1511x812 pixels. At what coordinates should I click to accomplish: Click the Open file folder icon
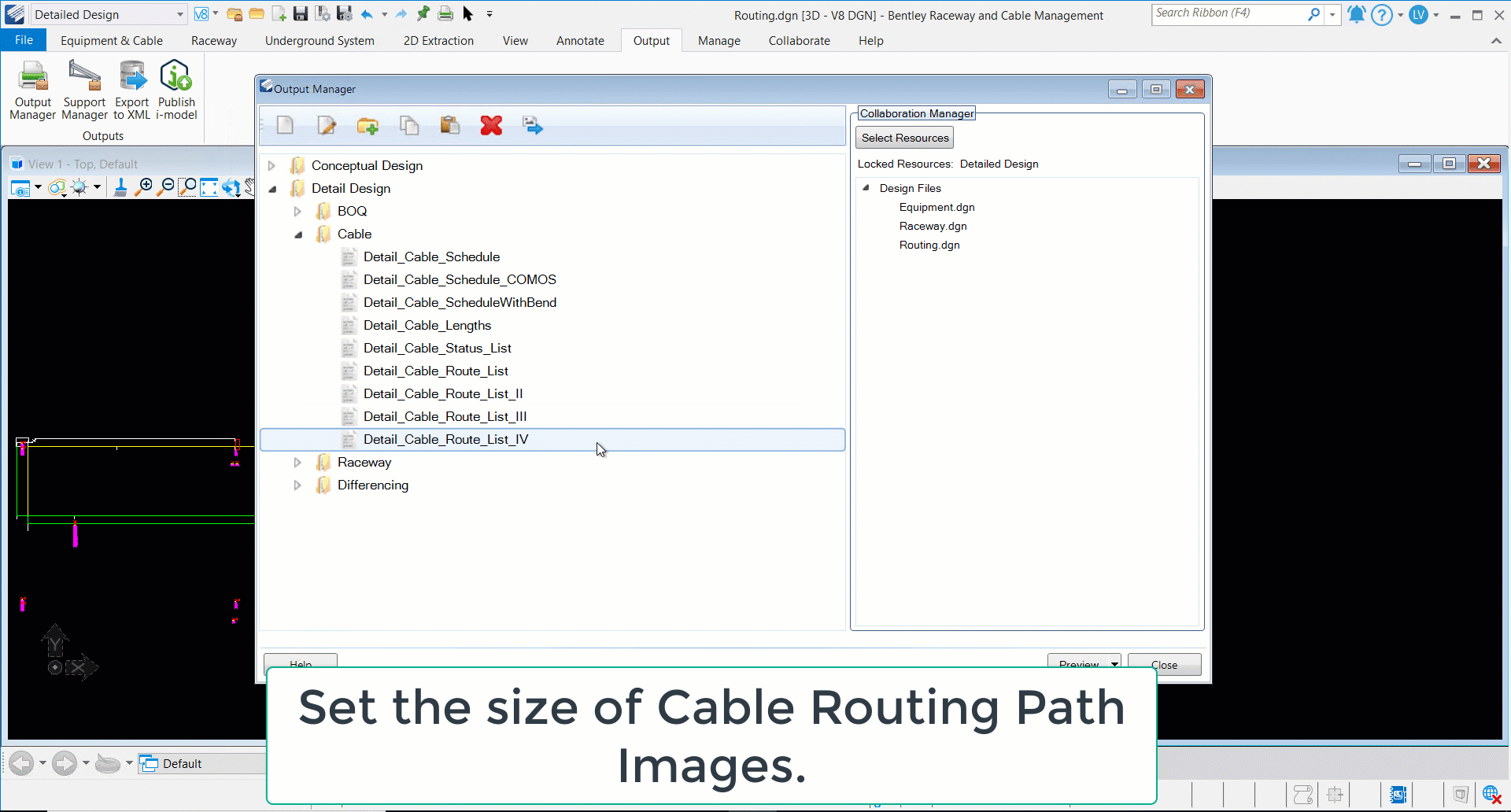pos(257,14)
